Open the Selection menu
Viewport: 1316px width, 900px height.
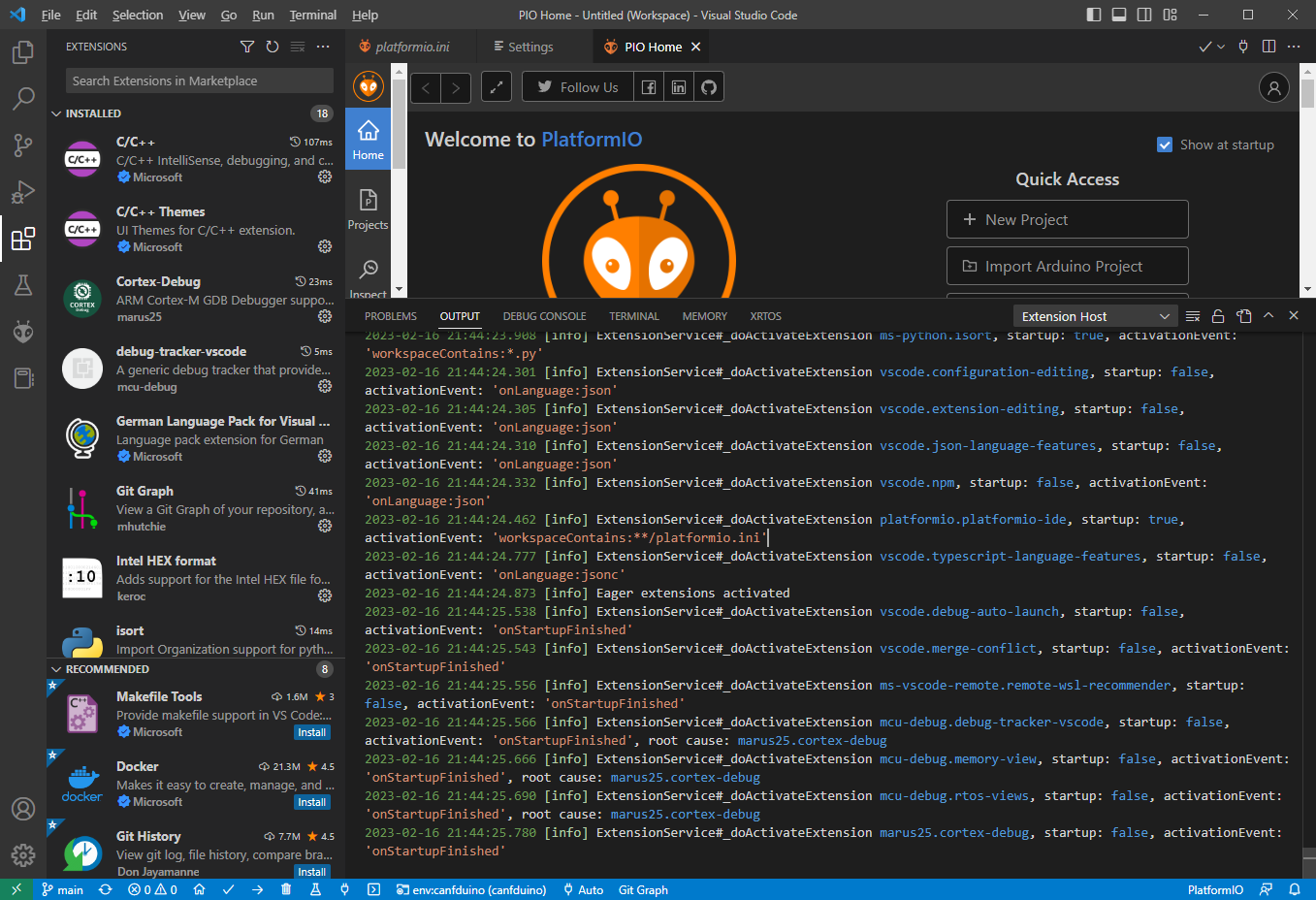tap(138, 15)
